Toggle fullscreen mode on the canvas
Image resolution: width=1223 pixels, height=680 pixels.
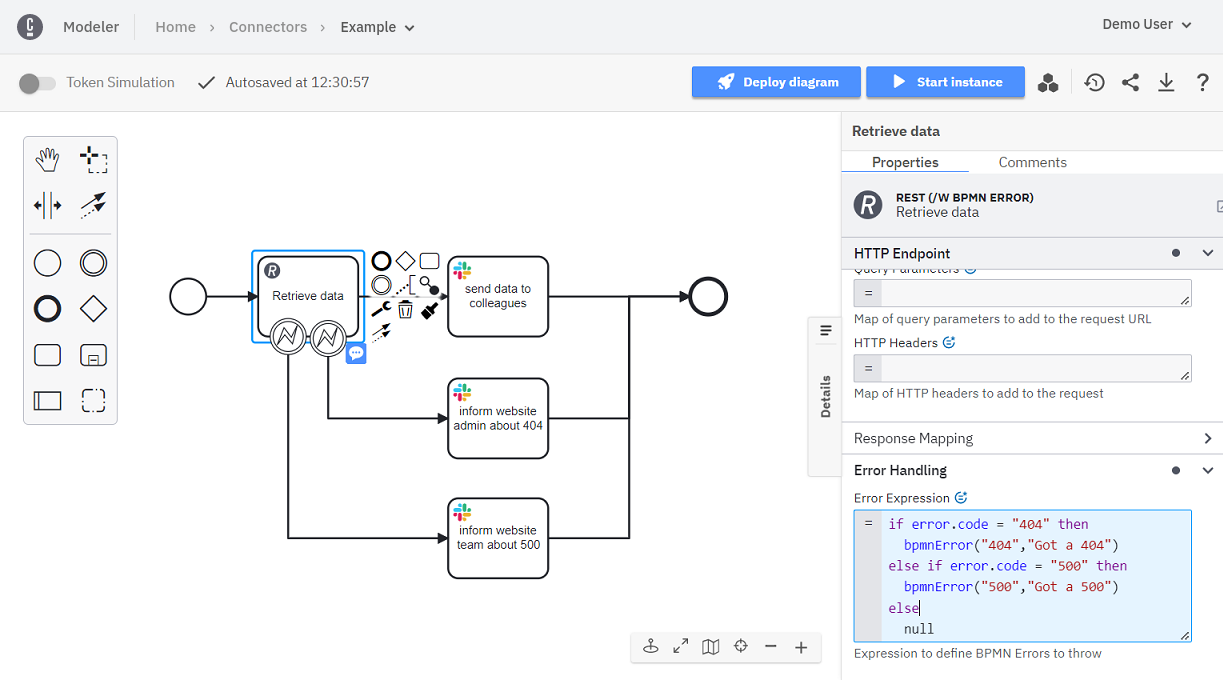point(681,647)
